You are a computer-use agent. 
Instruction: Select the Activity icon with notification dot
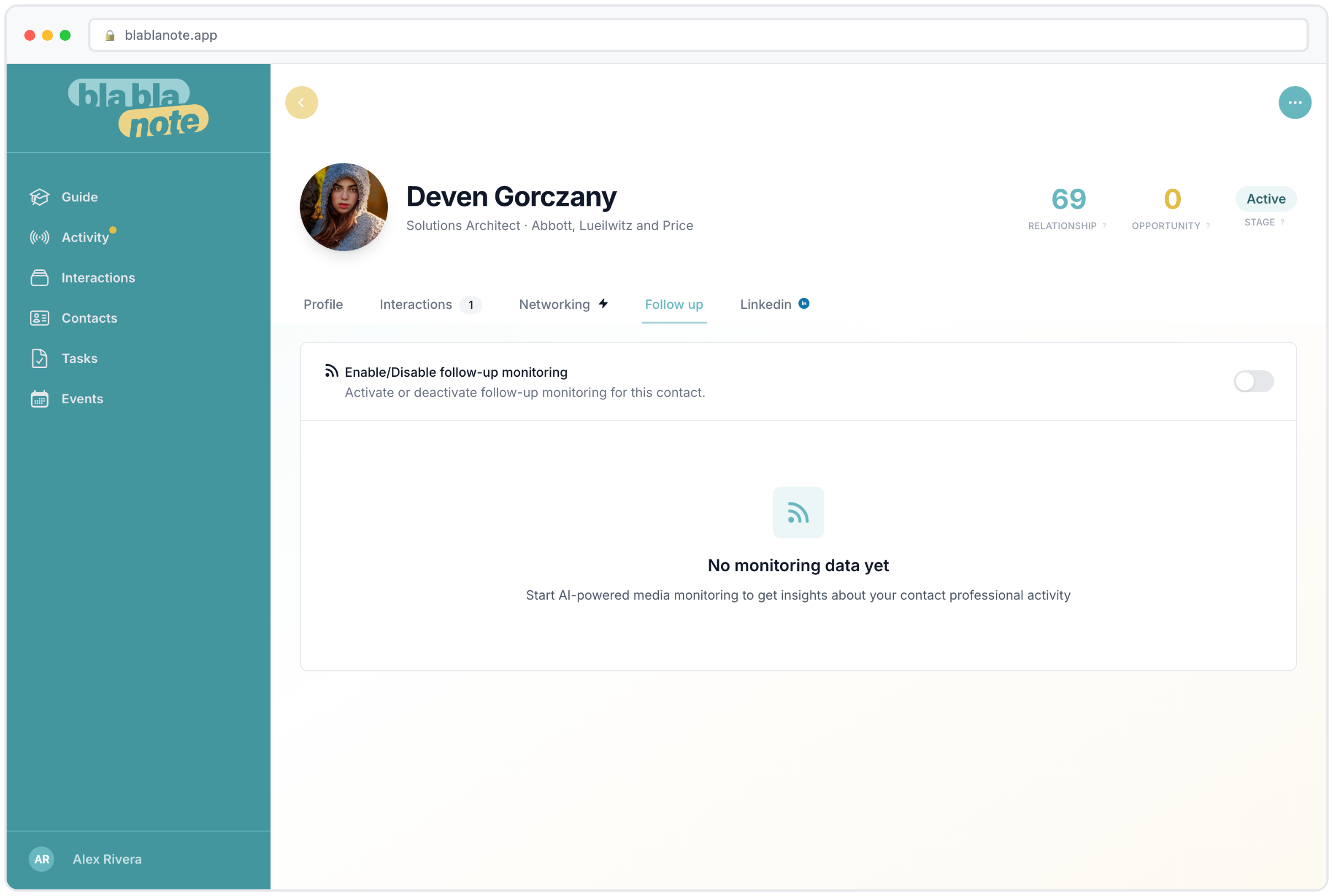tap(39, 237)
